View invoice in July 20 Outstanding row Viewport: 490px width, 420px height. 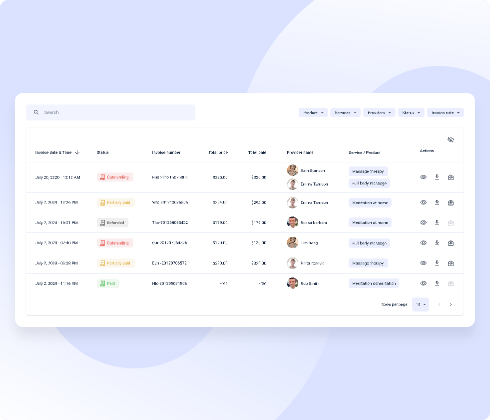(x=423, y=177)
